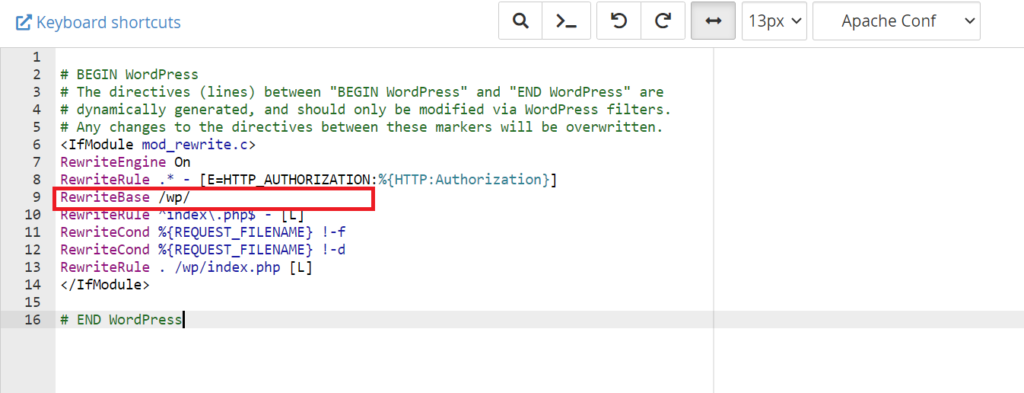1024x393 pixels.
Task: Click the 'Any changes to the directives' comment
Action: coord(361,127)
